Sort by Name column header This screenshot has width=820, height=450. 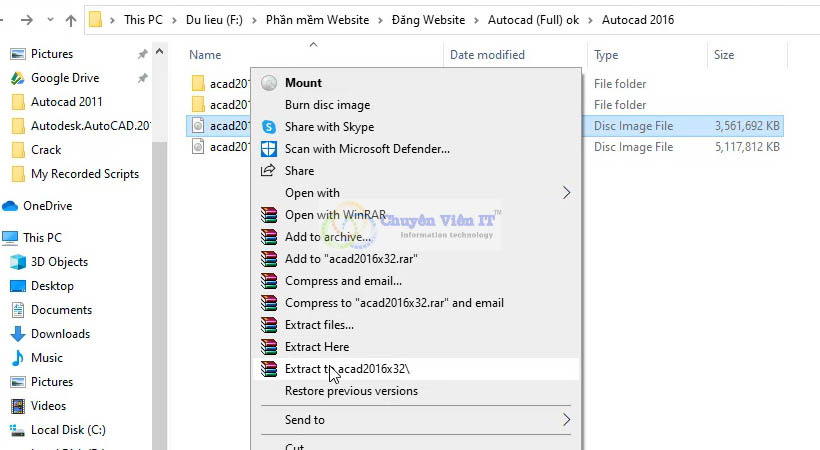[205, 54]
